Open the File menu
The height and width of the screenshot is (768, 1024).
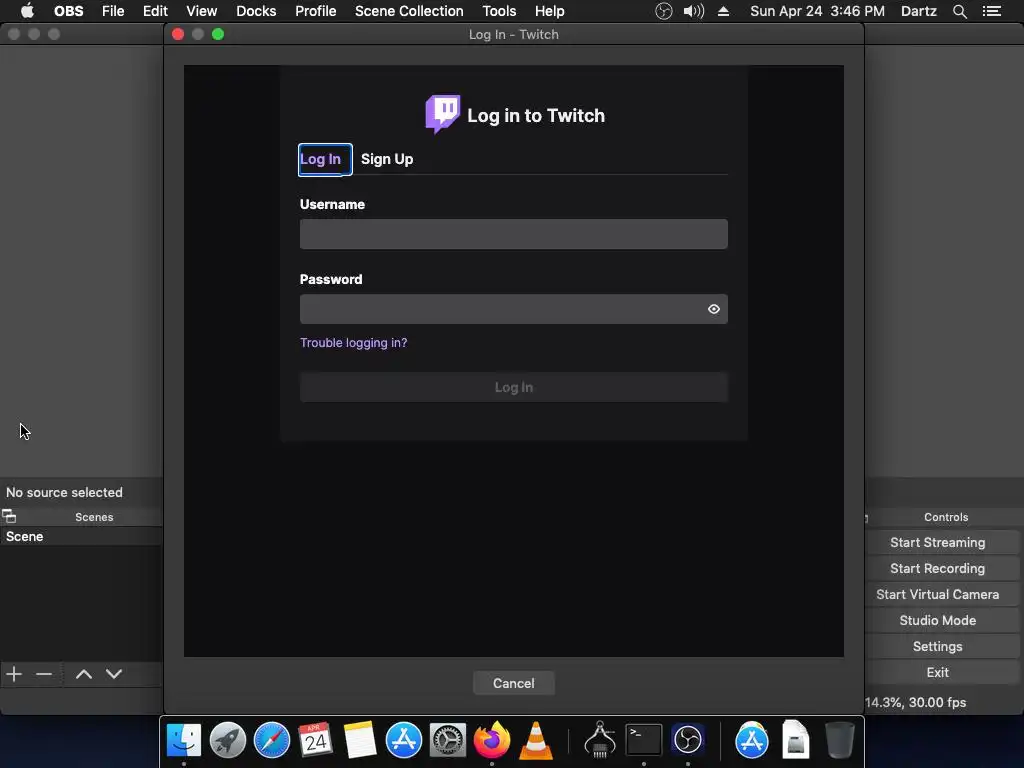[x=113, y=11]
